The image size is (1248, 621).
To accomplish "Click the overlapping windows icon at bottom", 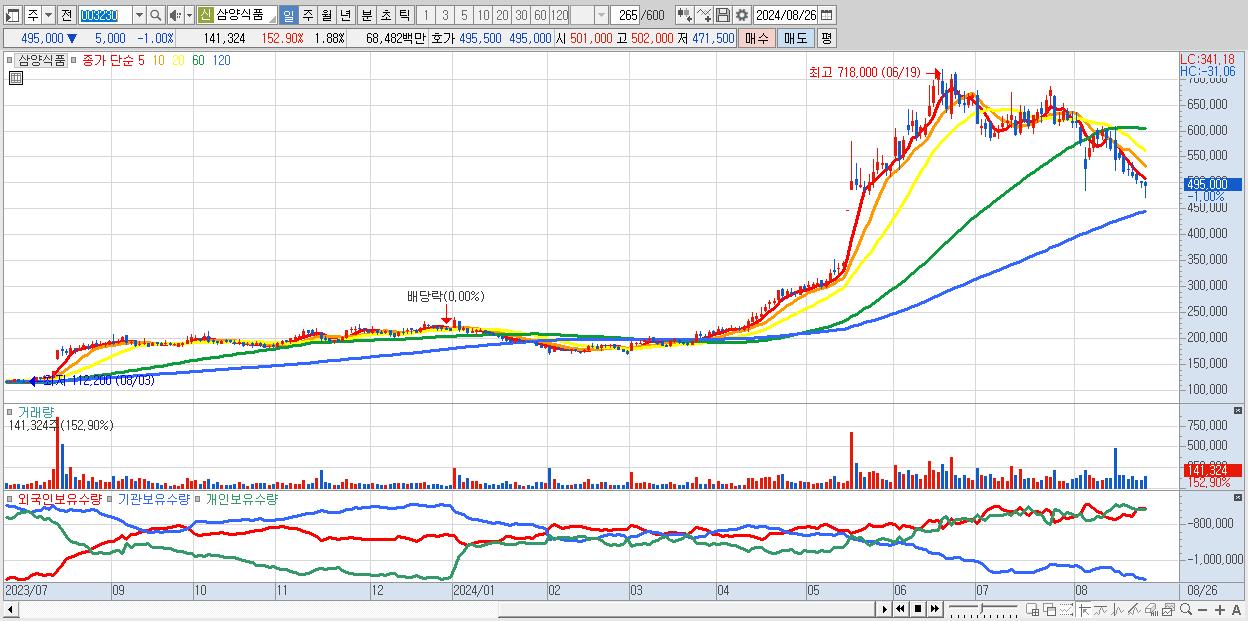I will coord(1050,609).
